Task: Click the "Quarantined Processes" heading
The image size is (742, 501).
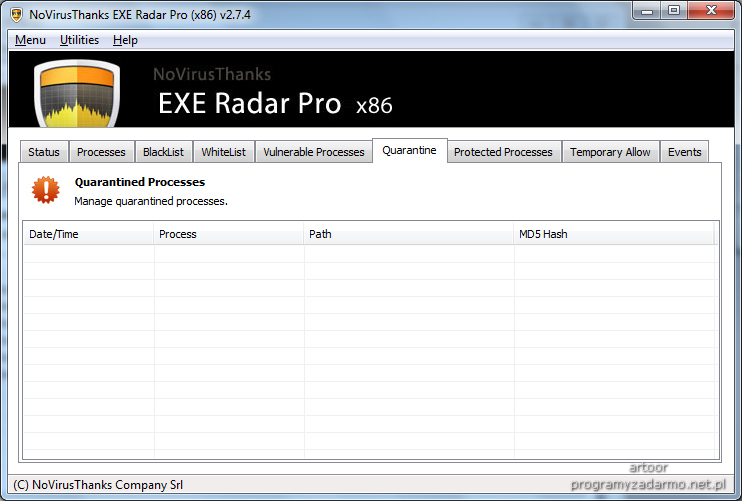Action: click(x=140, y=182)
